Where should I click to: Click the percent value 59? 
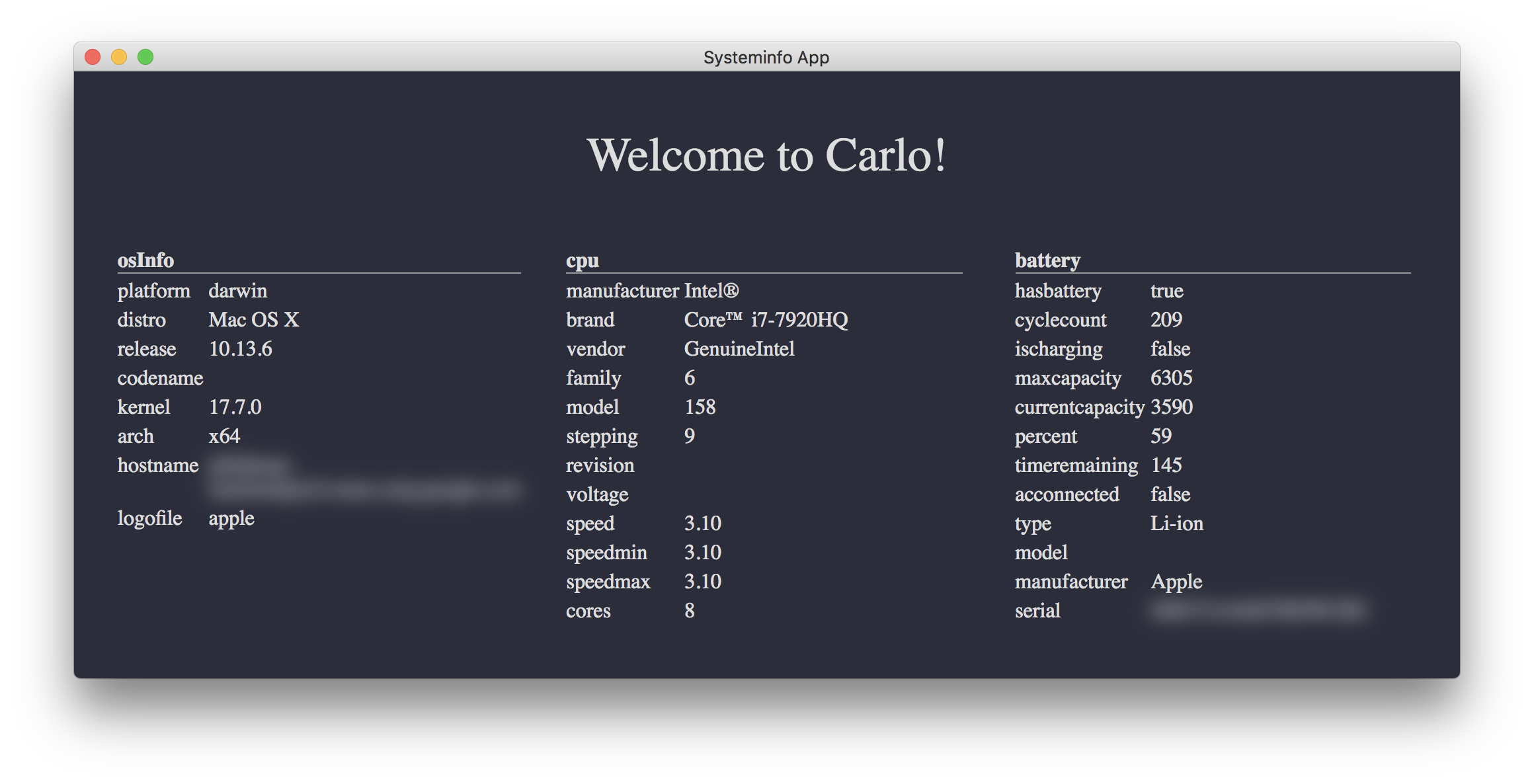click(1161, 436)
